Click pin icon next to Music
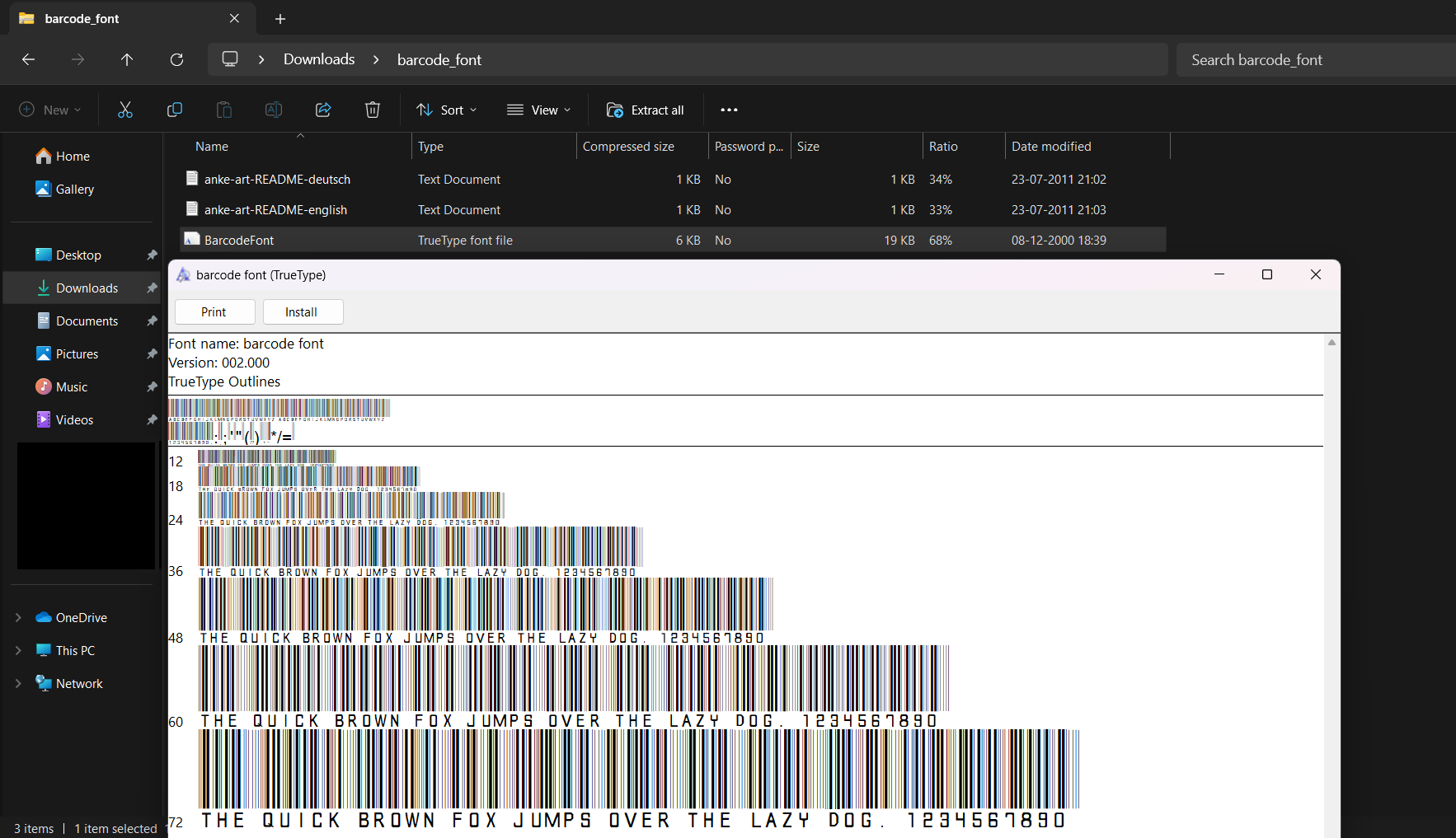 (152, 387)
